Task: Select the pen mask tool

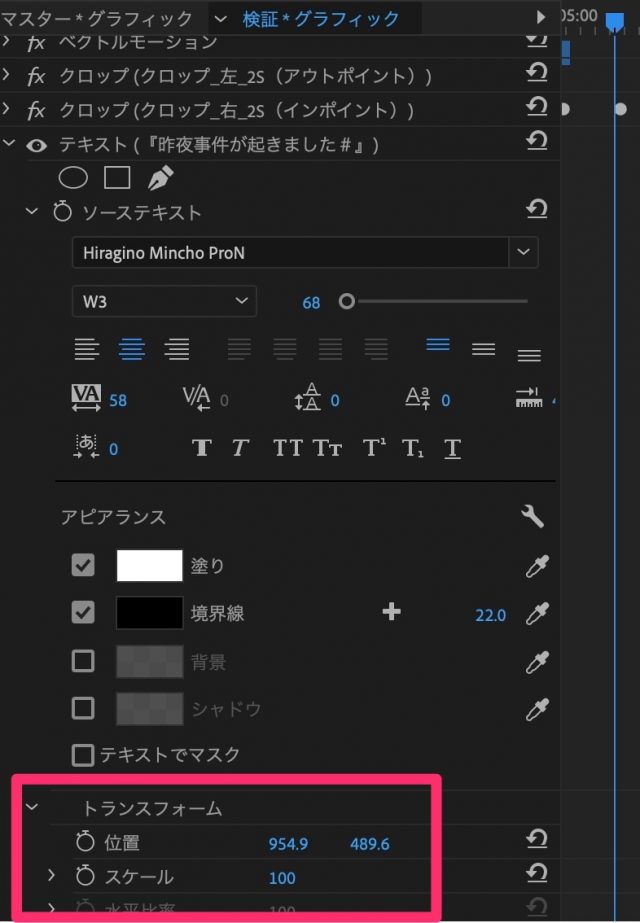Action: tap(160, 178)
